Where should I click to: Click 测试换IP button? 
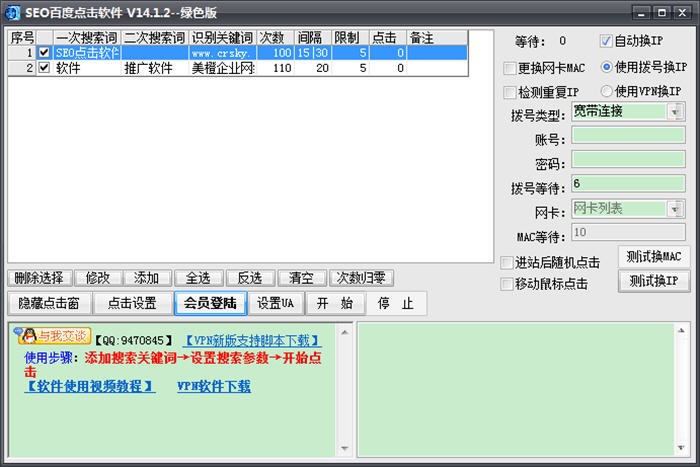[x=654, y=281]
